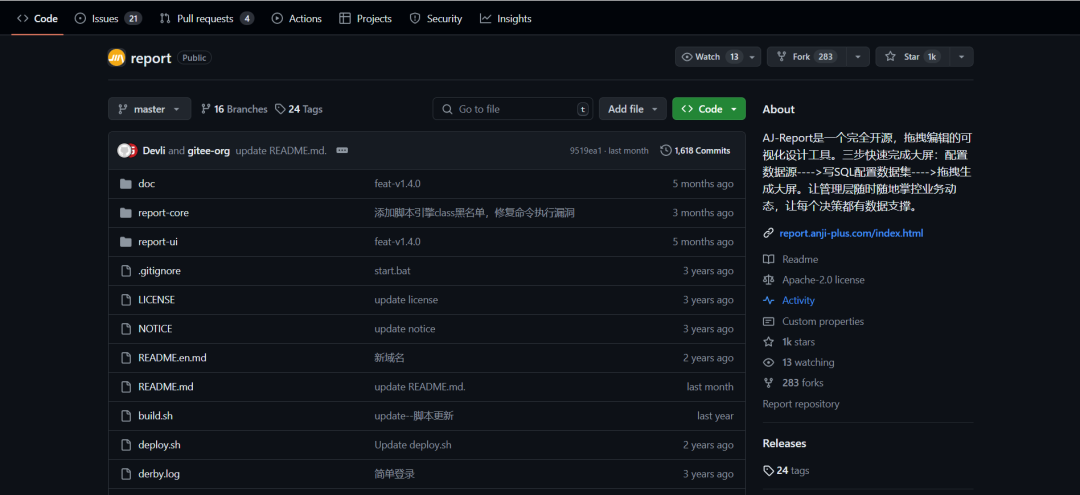This screenshot has height=495, width=1080.
Task: View the 1,618 Commits history
Action: (695, 151)
